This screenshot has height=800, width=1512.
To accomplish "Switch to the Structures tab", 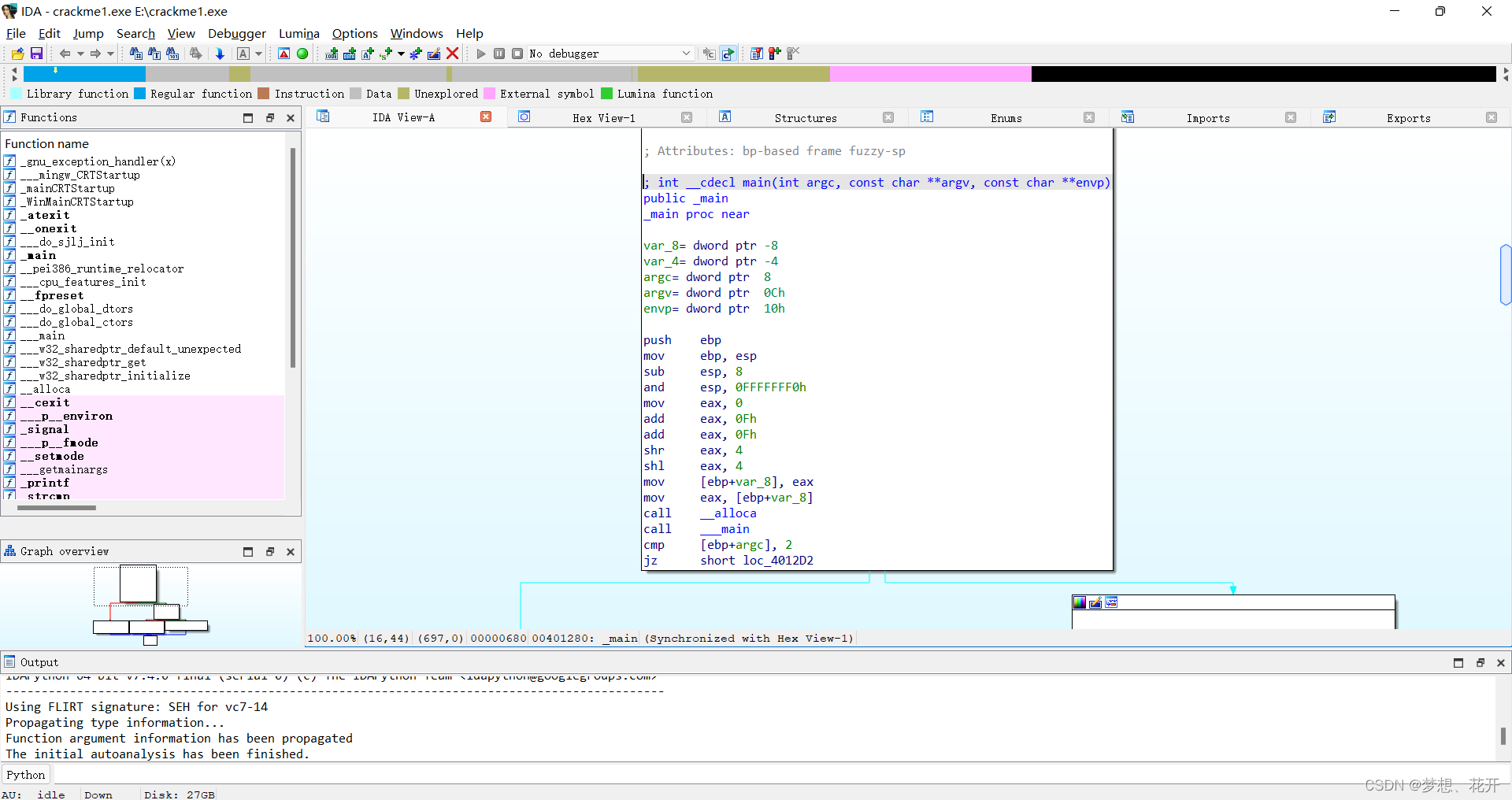I will 806,118.
